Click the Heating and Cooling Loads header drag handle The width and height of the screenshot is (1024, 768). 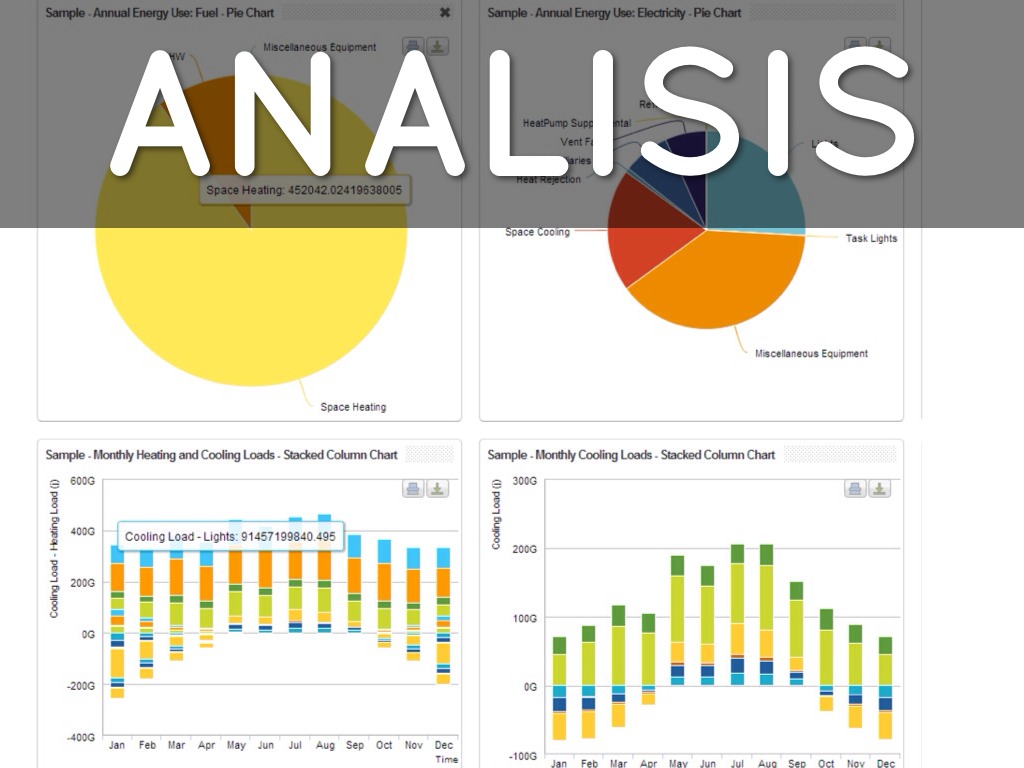(428, 454)
